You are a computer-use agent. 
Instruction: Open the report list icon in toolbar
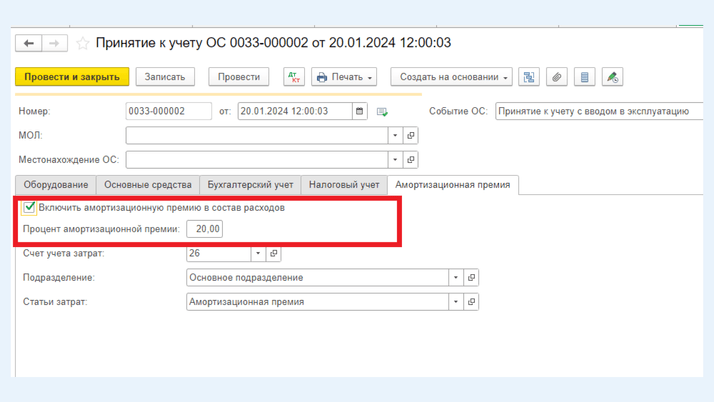click(585, 77)
